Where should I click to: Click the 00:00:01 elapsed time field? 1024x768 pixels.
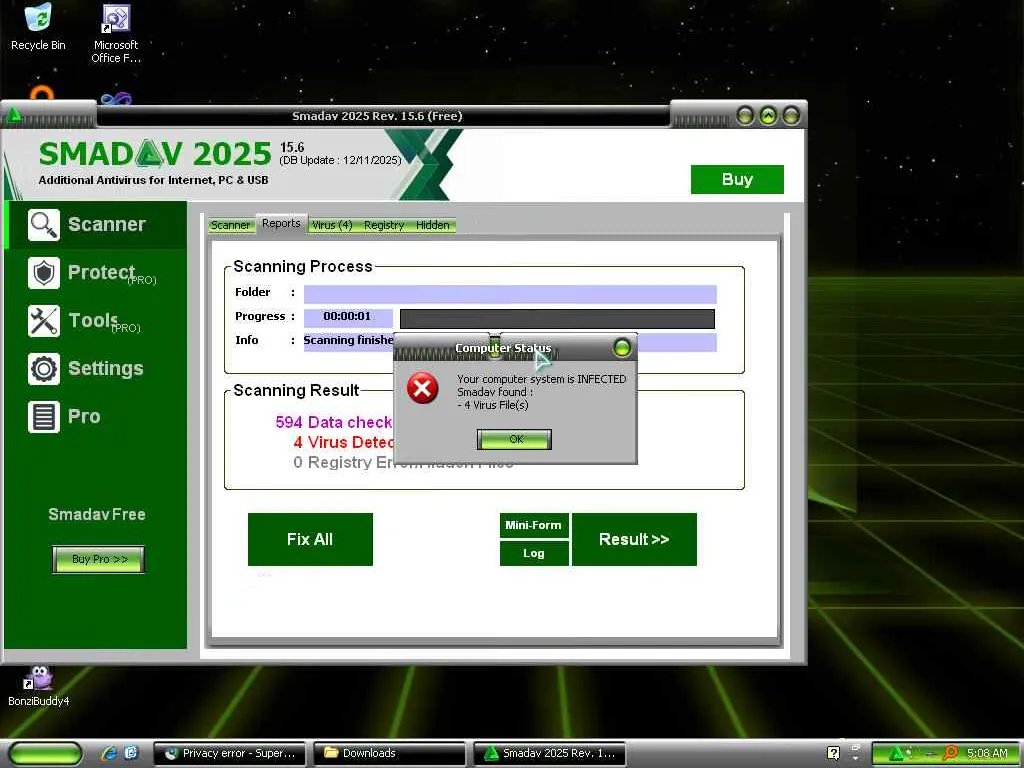[x=347, y=318]
